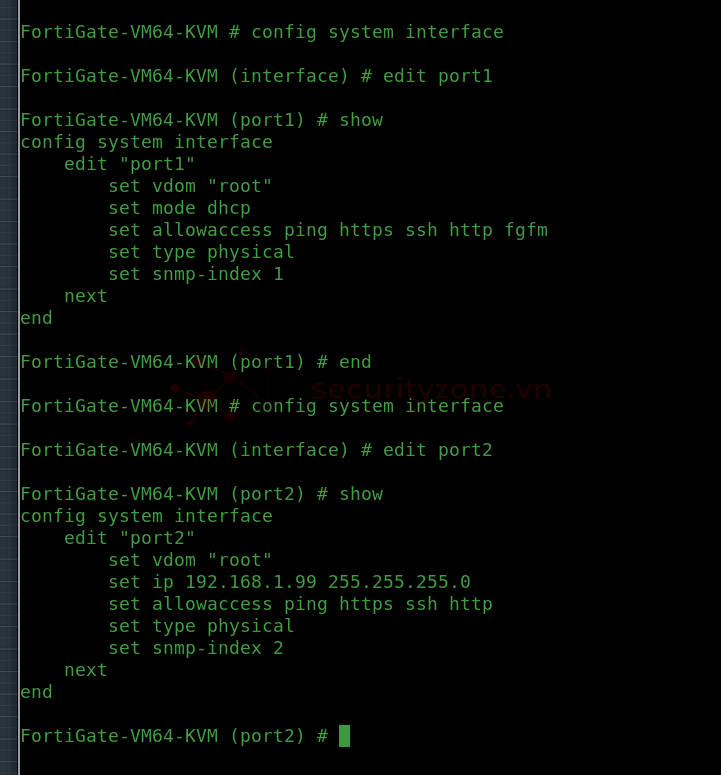Click the "set snmp-index 1" line

(196, 274)
